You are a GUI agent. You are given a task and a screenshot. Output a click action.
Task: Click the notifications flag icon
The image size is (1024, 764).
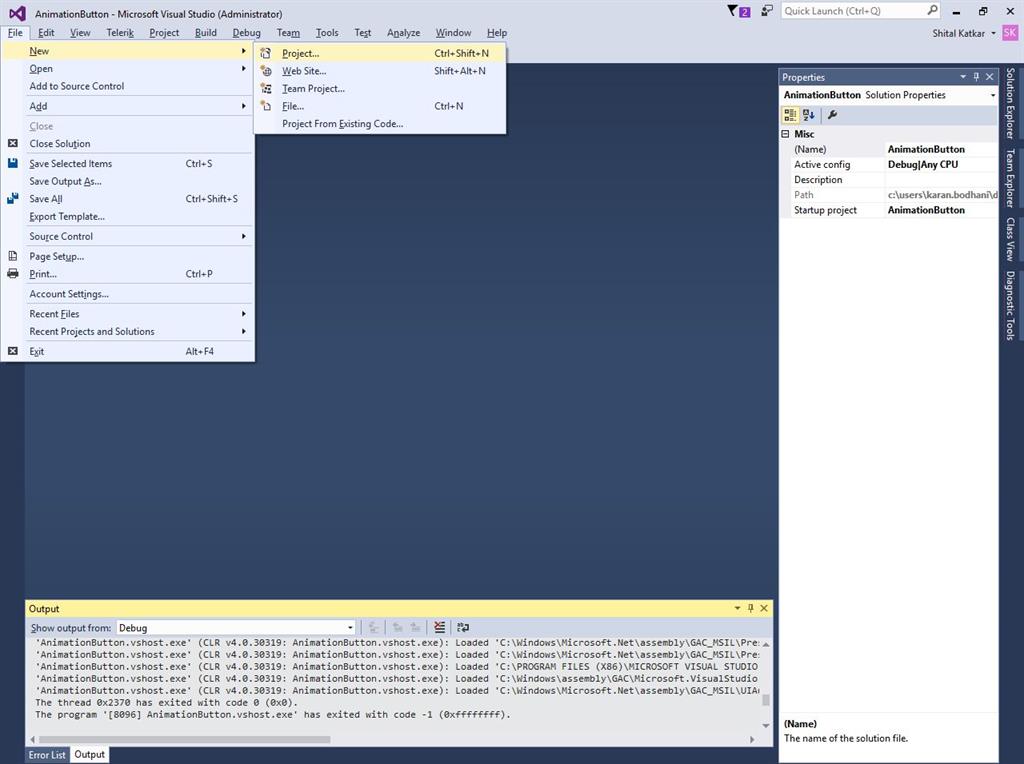pyautogui.click(x=734, y=11)
